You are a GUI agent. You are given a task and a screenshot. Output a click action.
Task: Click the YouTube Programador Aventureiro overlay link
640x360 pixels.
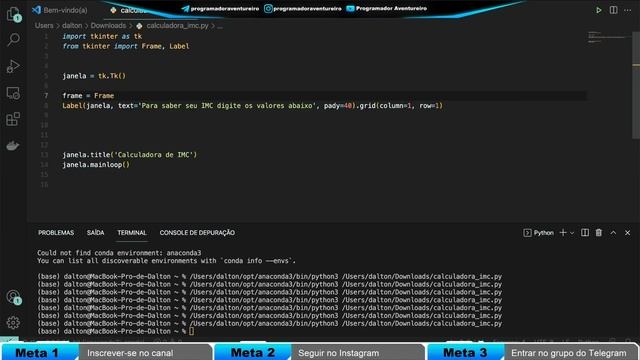387,8
